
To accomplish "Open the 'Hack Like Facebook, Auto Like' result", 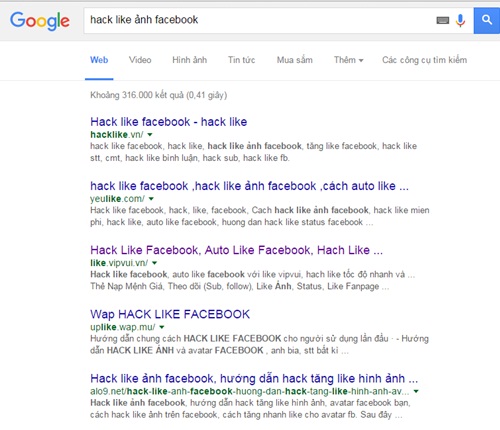I will click(236, 250).
